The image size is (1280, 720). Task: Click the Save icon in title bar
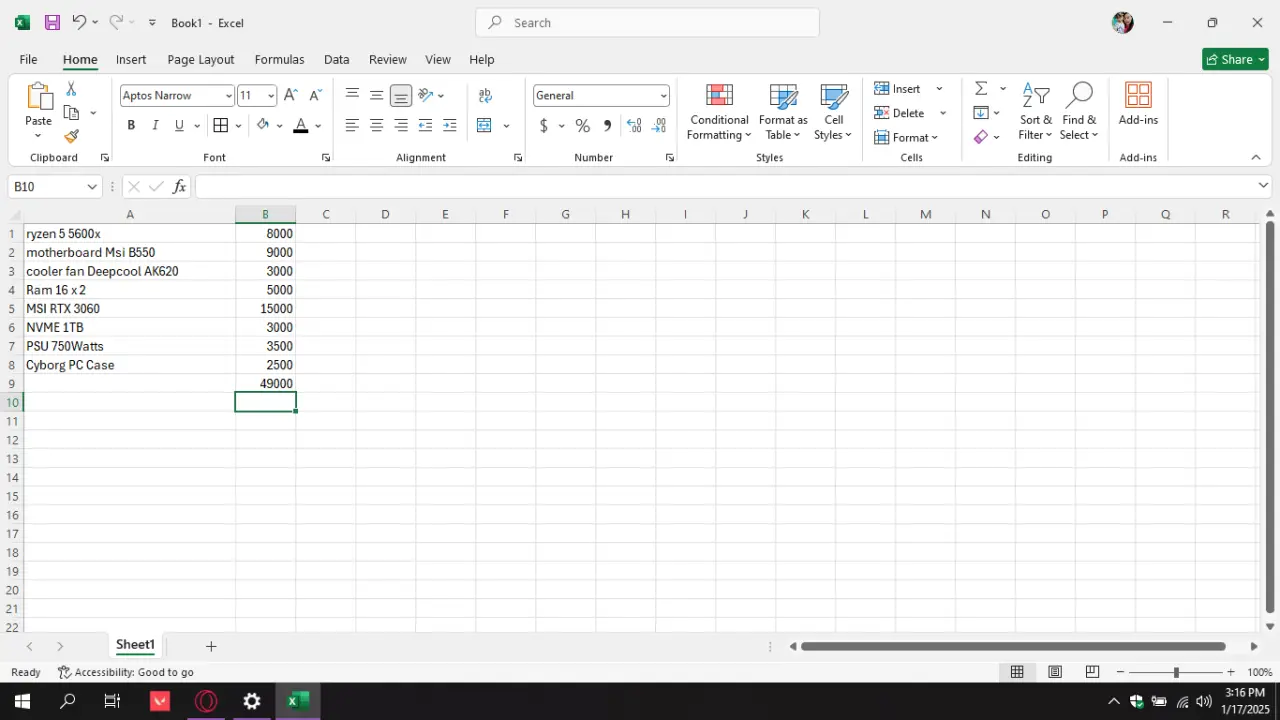[x=52, y=22]
